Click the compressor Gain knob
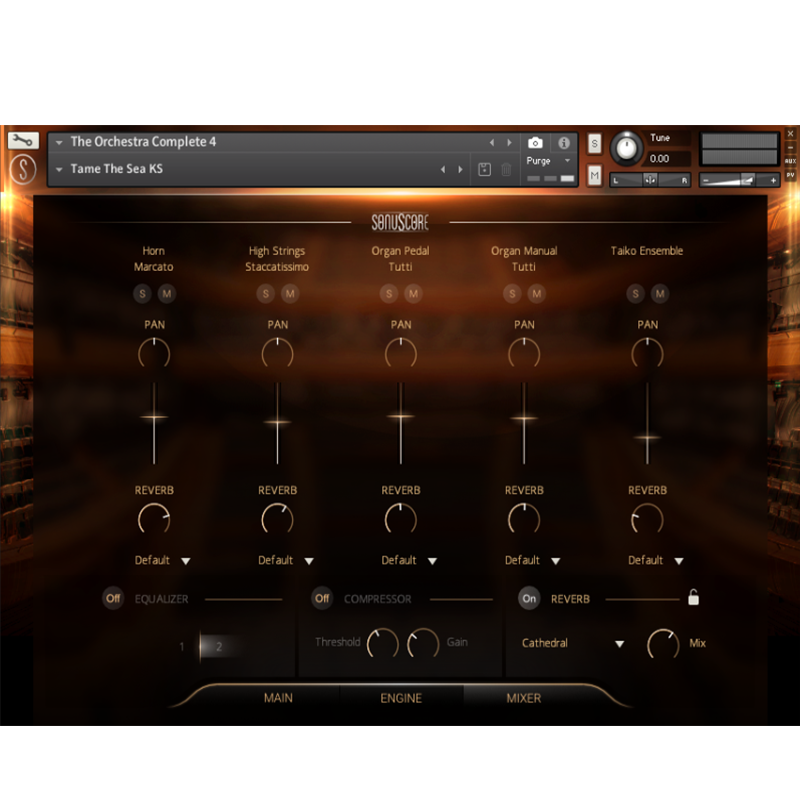Viewport: 800px width, 800px height. tap(423, 643)
